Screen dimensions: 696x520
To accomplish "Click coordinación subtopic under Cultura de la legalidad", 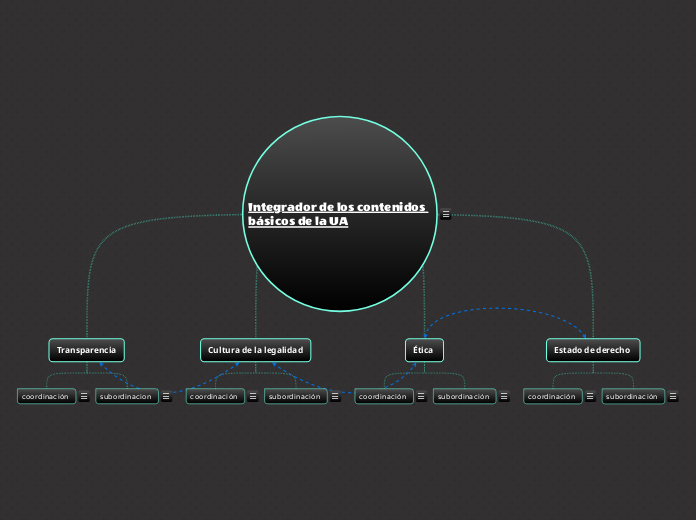I will click(x=215, y=396).
